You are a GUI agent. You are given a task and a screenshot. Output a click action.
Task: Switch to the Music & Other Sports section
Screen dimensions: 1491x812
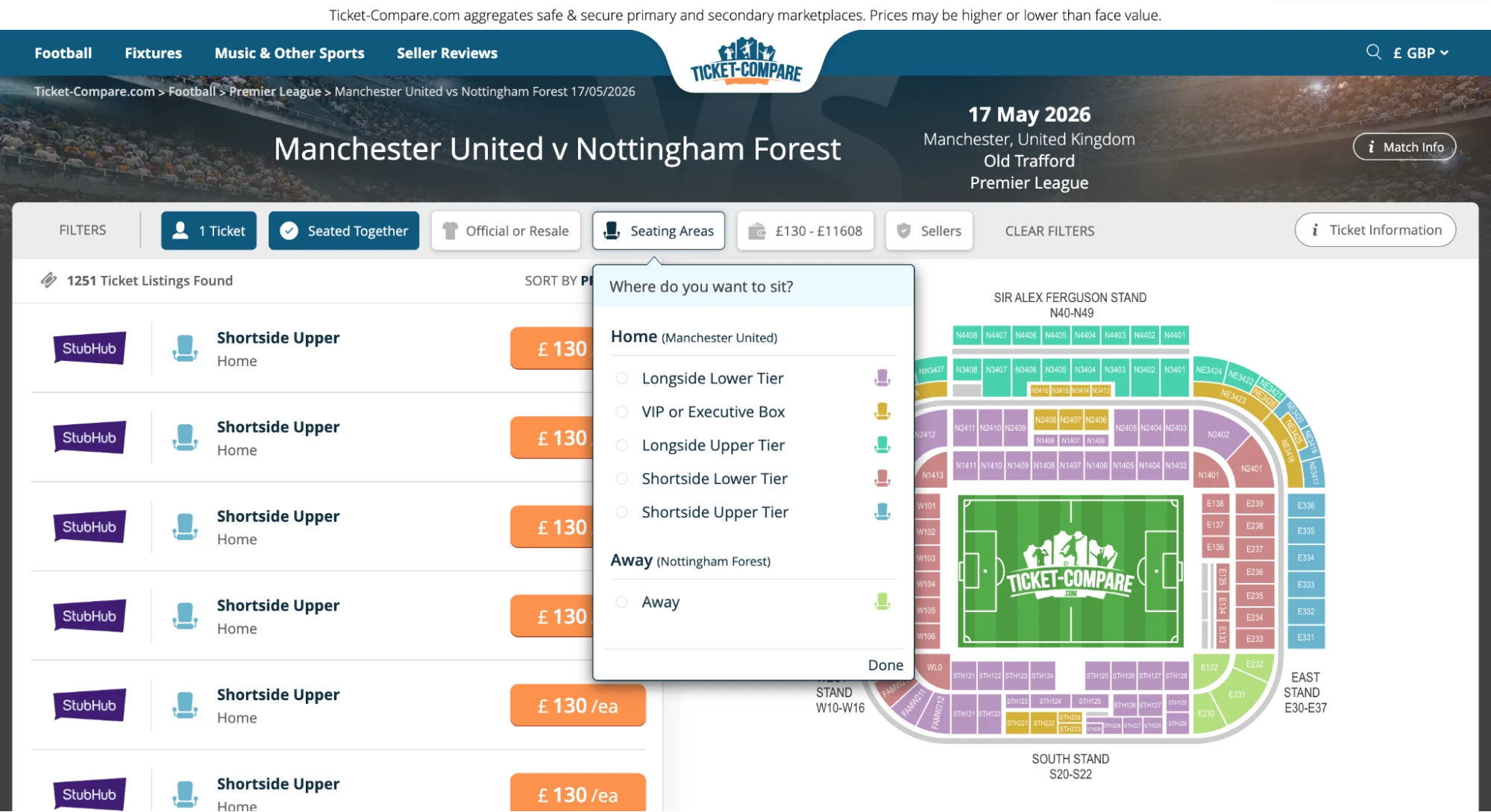[289, 52]
